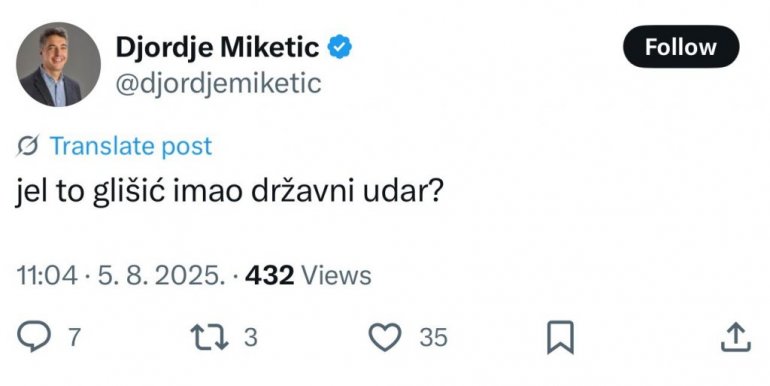The height and width of the screenshot is (386, 770).
Task: Show the 35 likes count
Action: click(434, 337)
